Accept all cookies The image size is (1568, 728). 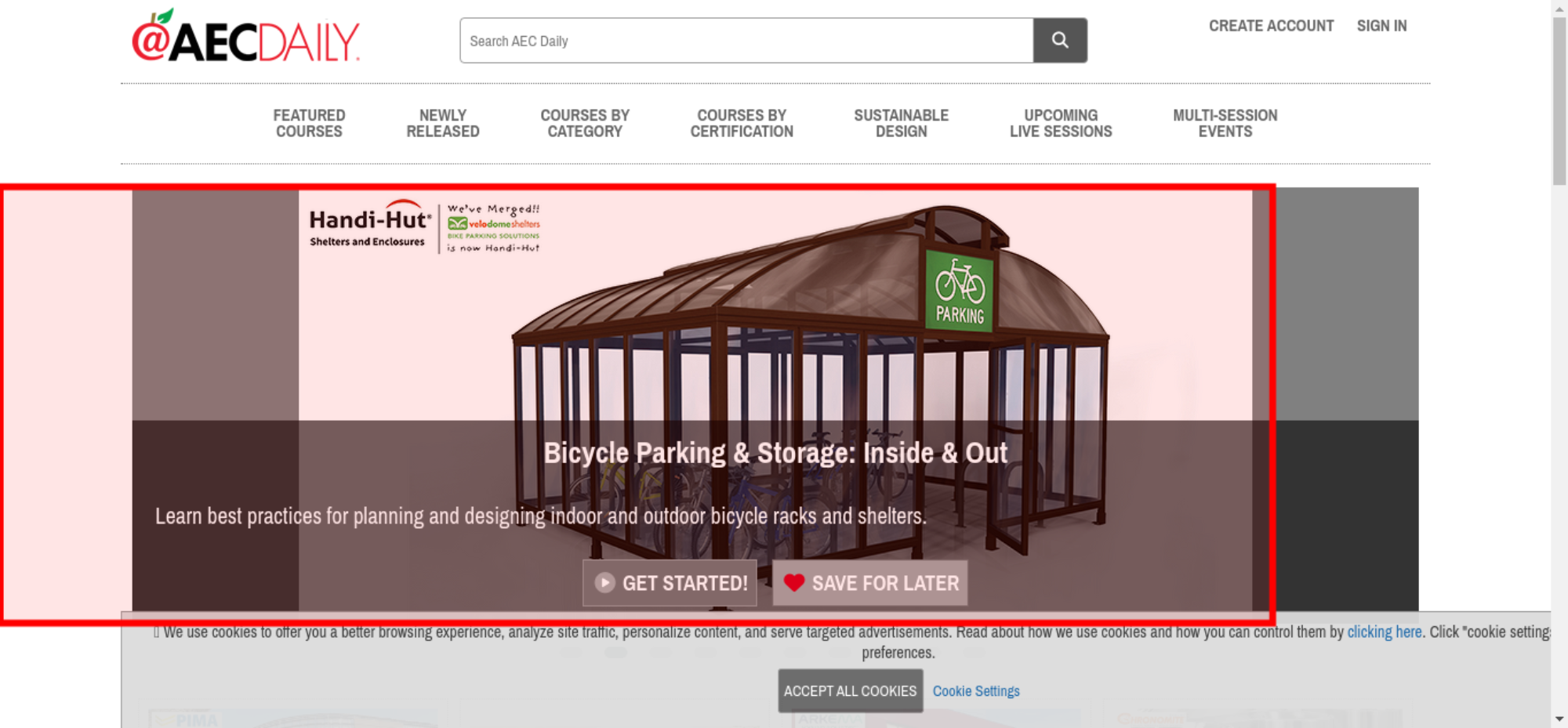850,690
